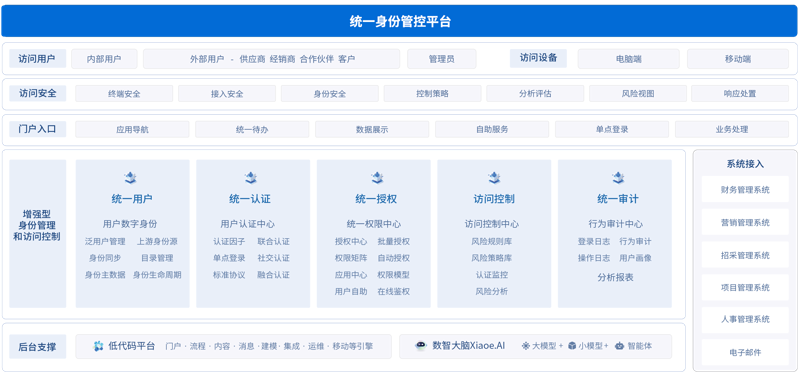Click the 统一身份管控平台 title banner
The height and width of the screenshot is (373, 800).
click(399, 21)
